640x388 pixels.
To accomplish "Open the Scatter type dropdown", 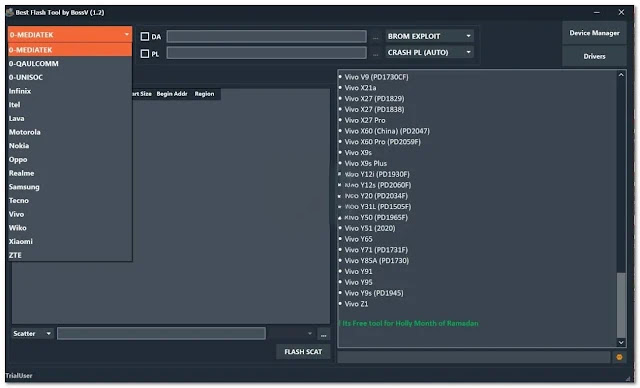I will (x=32, y=333).
